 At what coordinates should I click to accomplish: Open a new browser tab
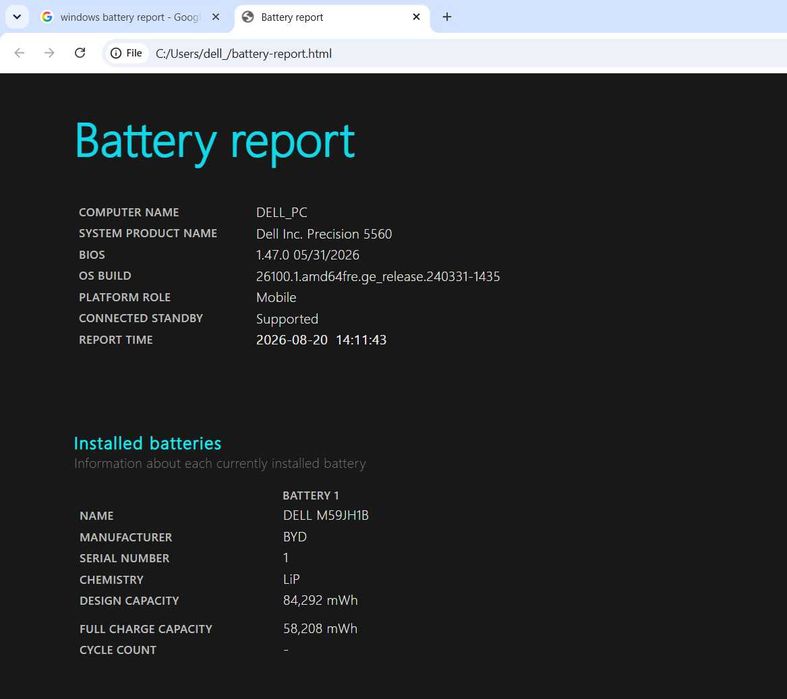coord(447,17)
